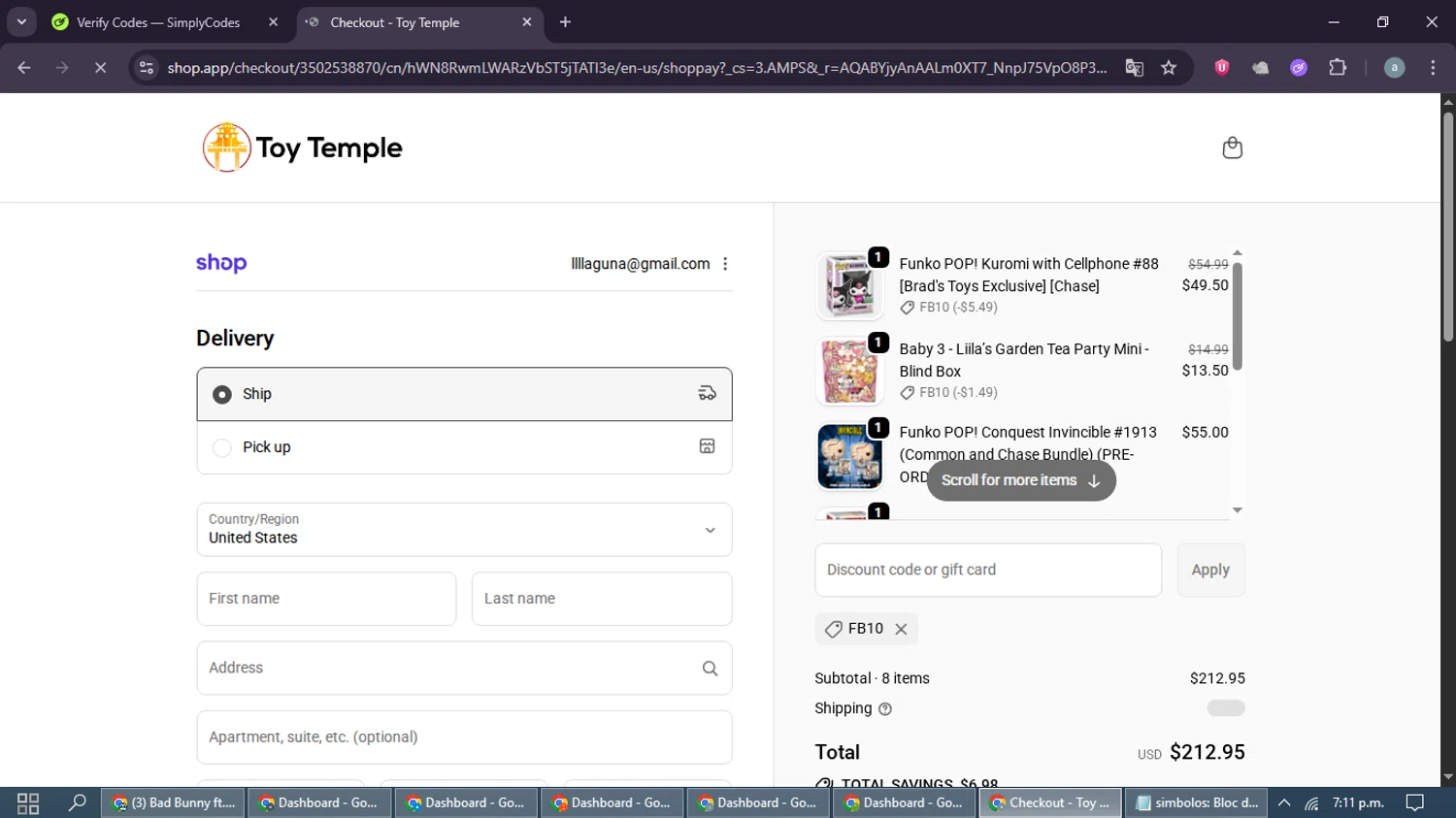Open the Chrome profile avatar
Image resolution: width=1456 pixels, height=818 pixels.
pos(1394,67)
